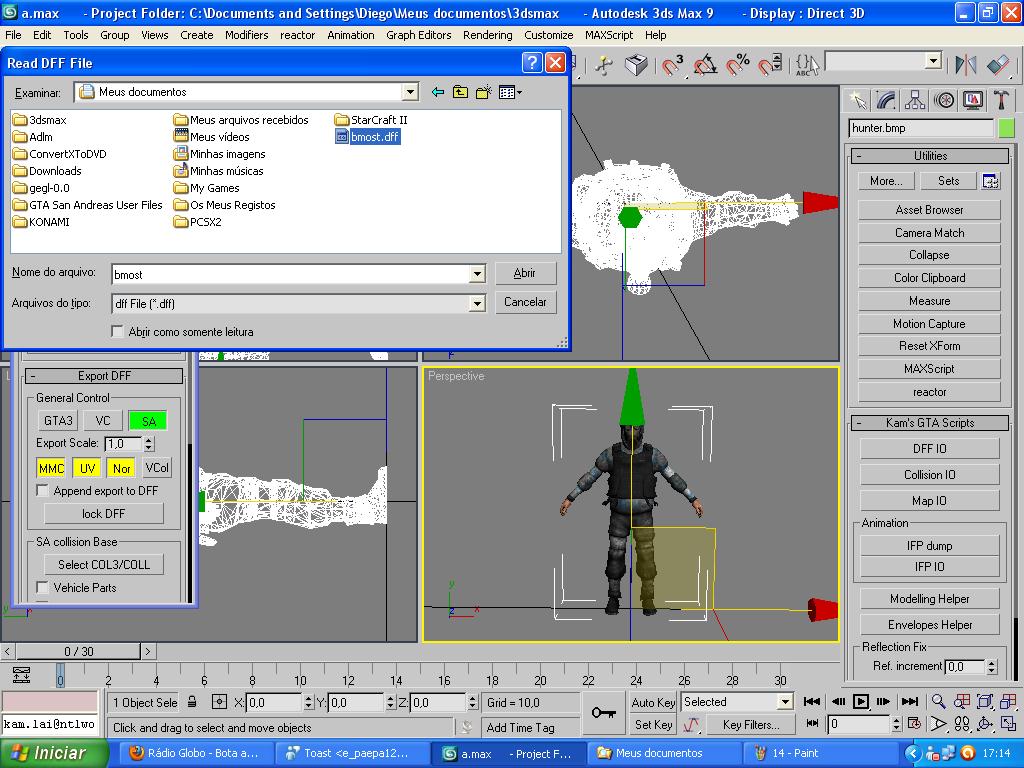
Task: Toggle Auto Key animation mode
Action: pyautogui.click(x=653, y=702)
